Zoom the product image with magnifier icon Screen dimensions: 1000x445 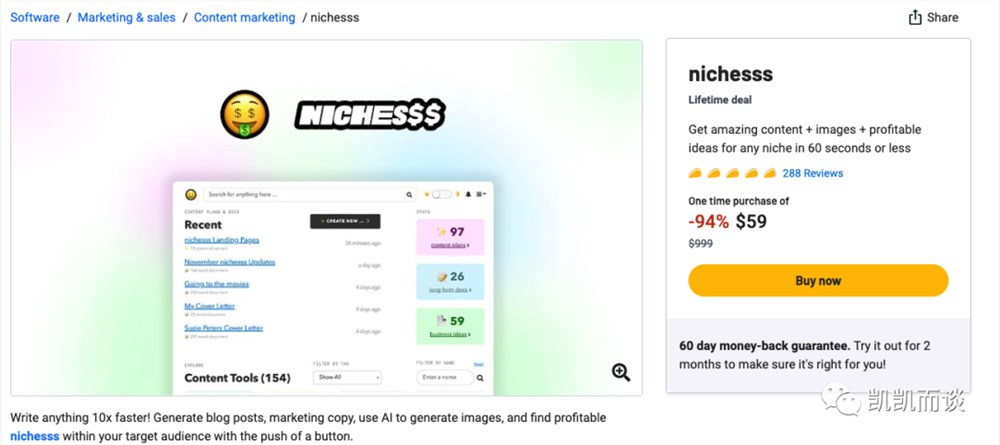coord(621,372)
